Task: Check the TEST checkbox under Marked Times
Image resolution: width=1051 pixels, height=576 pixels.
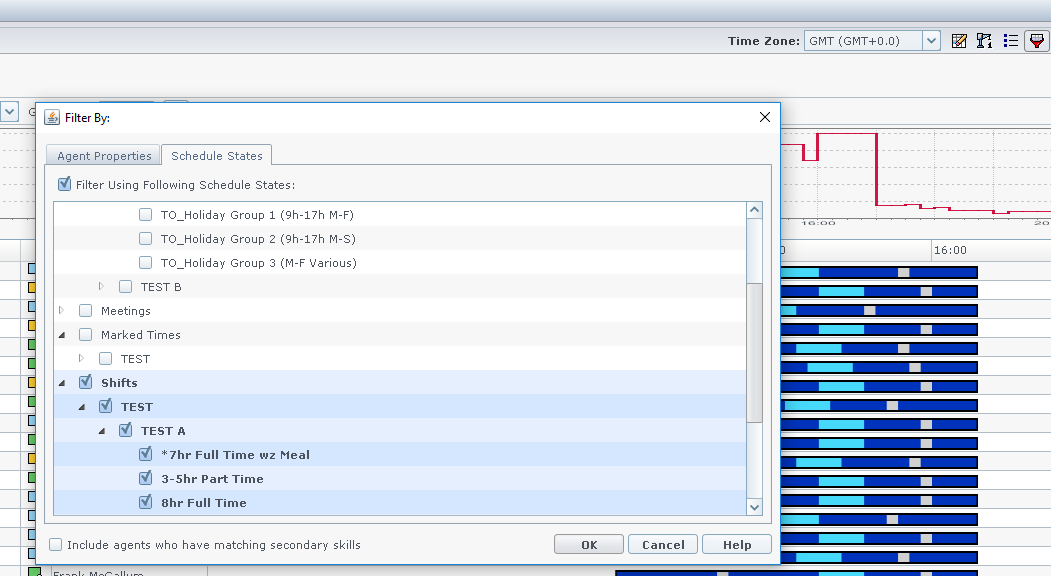Action: pyautogui.click(x=105, y=359)
